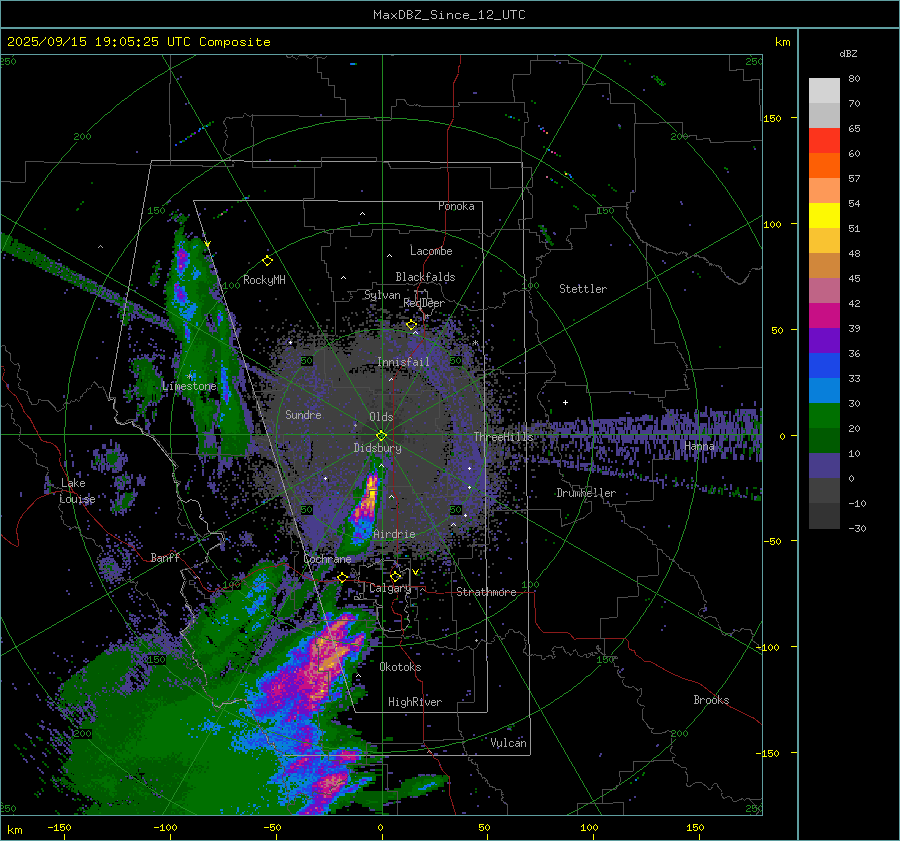Screen dimensions: 900x841
Task: Click the km unit label at bottom-left axis
Action: click(x=14, y=830)
